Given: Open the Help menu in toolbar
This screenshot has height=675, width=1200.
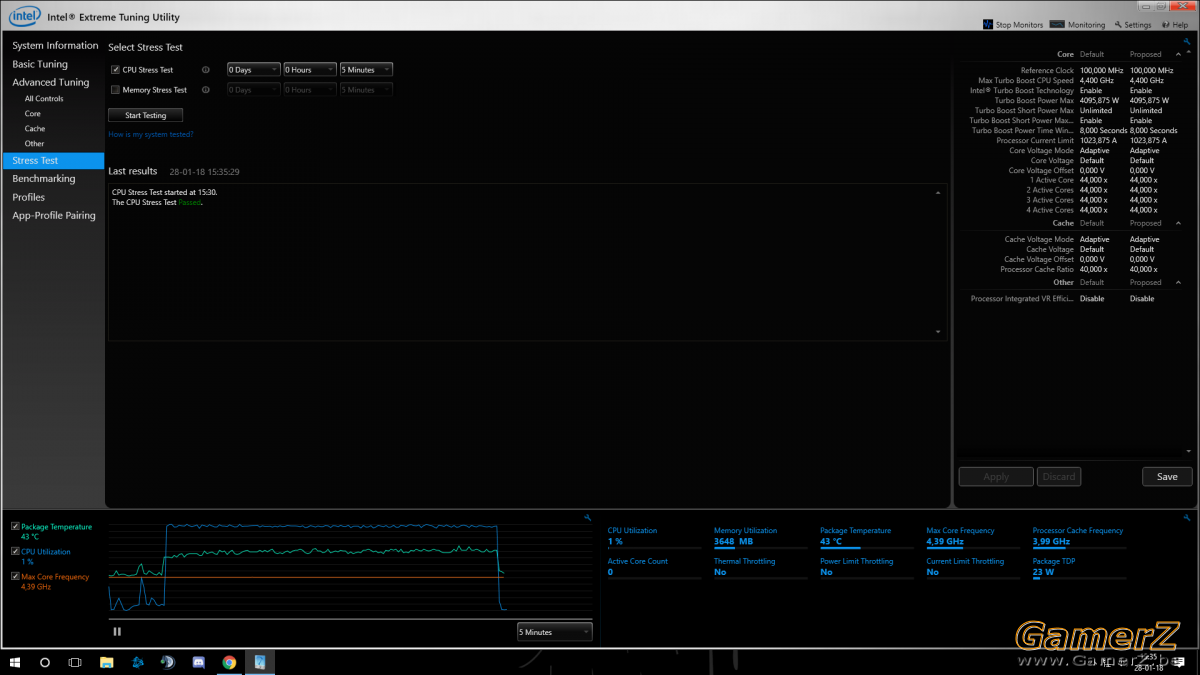Looking at the screenshot, I should tap(1174, 25).
